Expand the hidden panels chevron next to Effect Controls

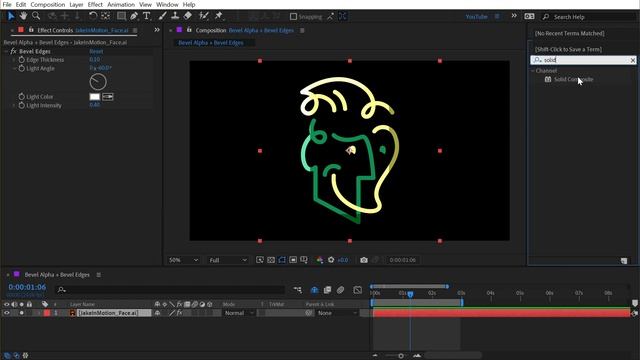pos(157,30)
